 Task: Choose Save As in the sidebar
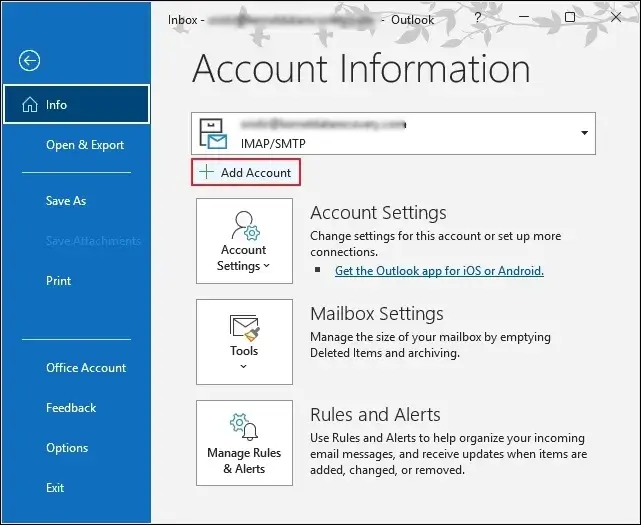coord(66,201)
